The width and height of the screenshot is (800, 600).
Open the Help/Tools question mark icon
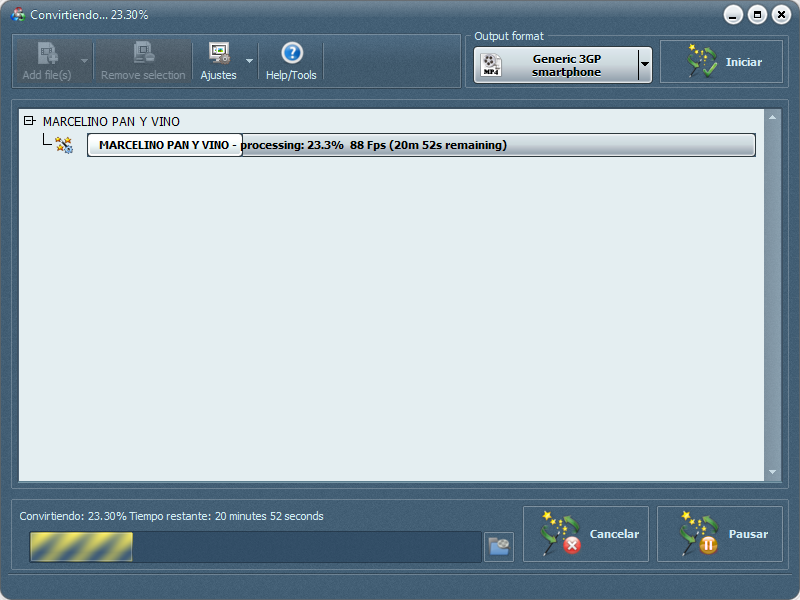tap(292, 53)
